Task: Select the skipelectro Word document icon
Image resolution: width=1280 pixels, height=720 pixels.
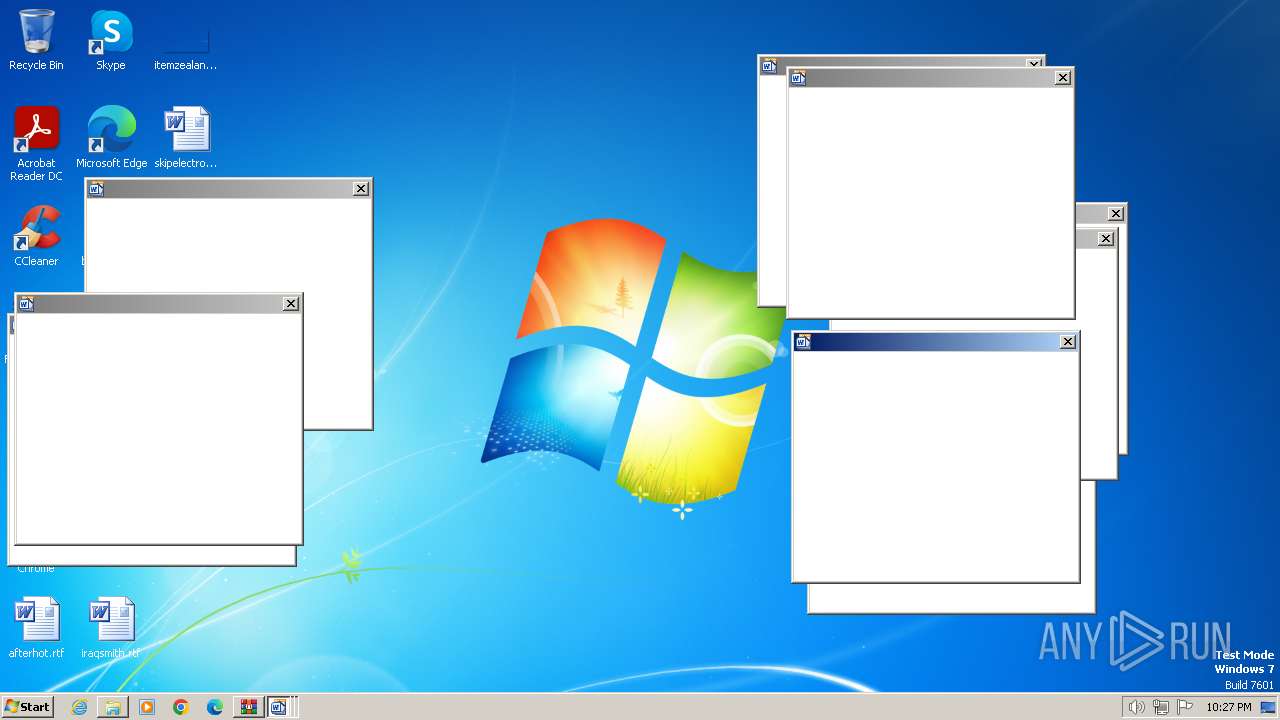Action: pos(186,137)
